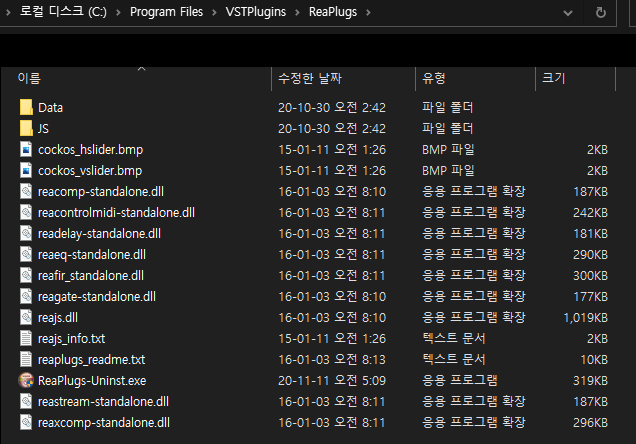Open the Data folder icon

click(x=26, y=107)
